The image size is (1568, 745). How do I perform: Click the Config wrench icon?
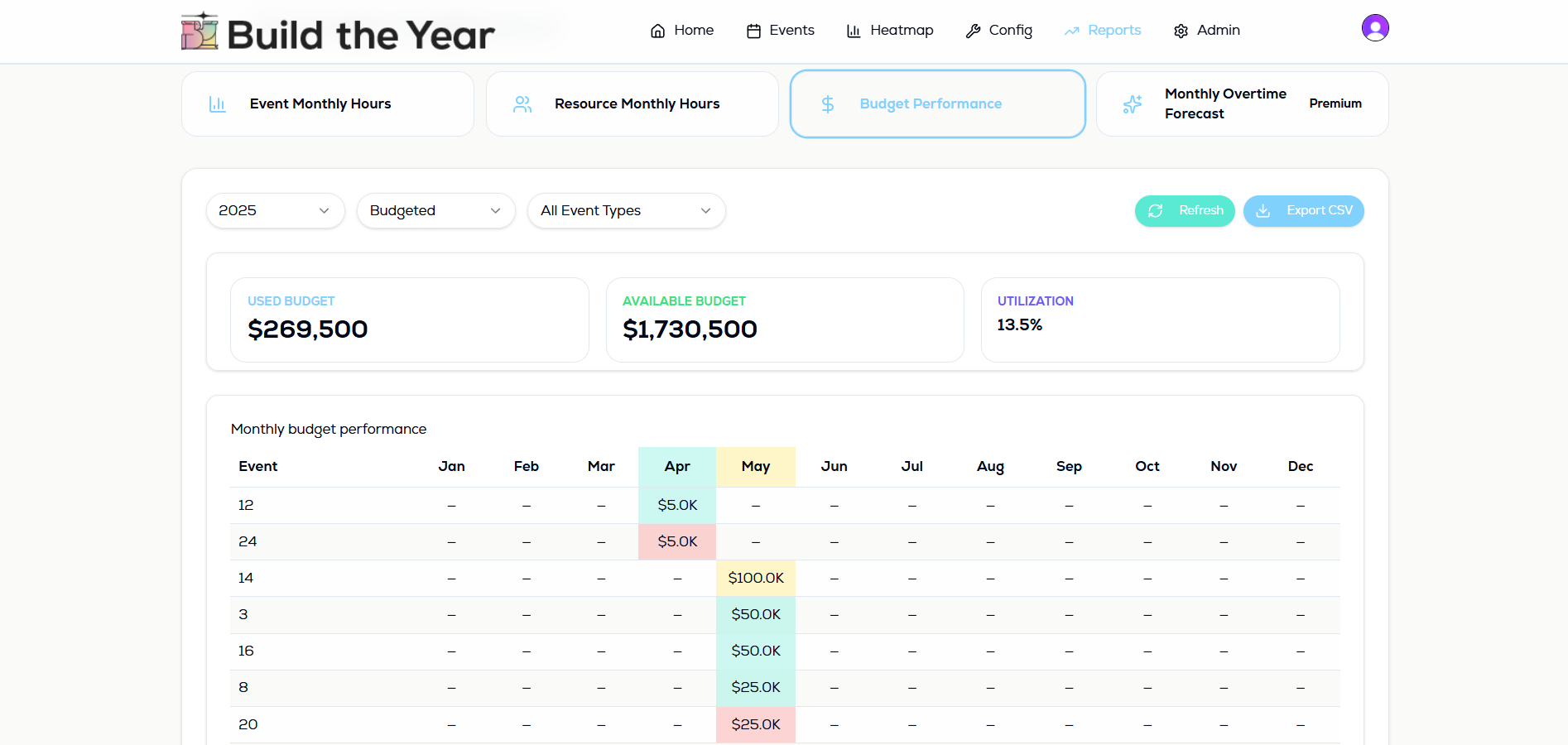click(x=974, y=31)
